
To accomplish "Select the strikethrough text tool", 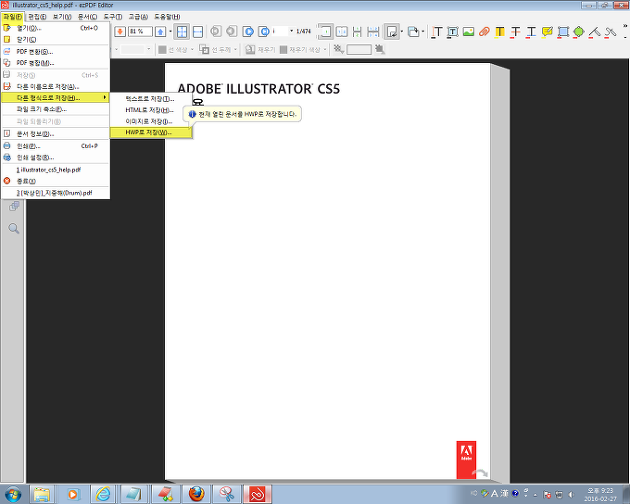I will tap(515, 32).
